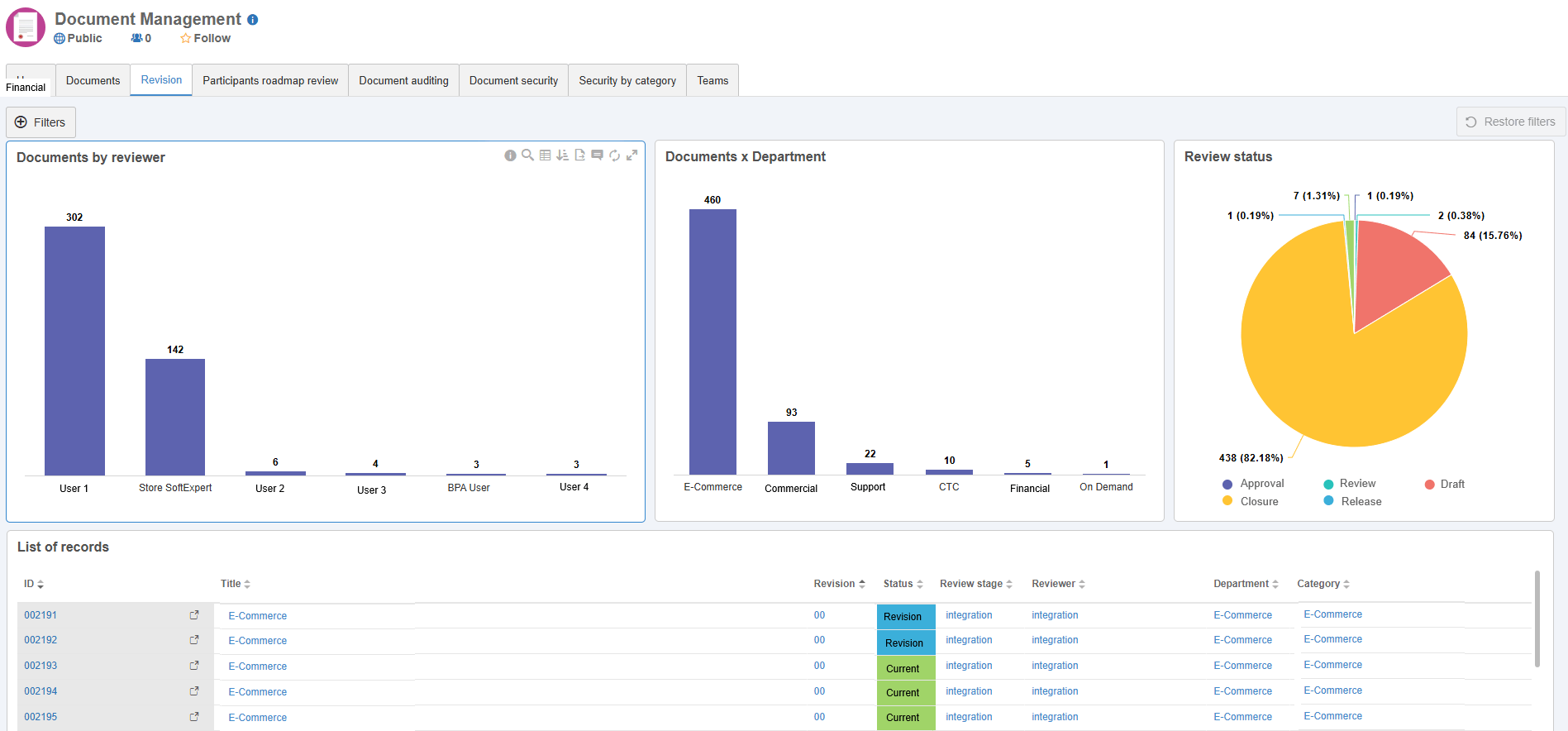The image size is (1568, 731).
Task: Open record 002193 via its external-link icon
Action: coord(194,666)
